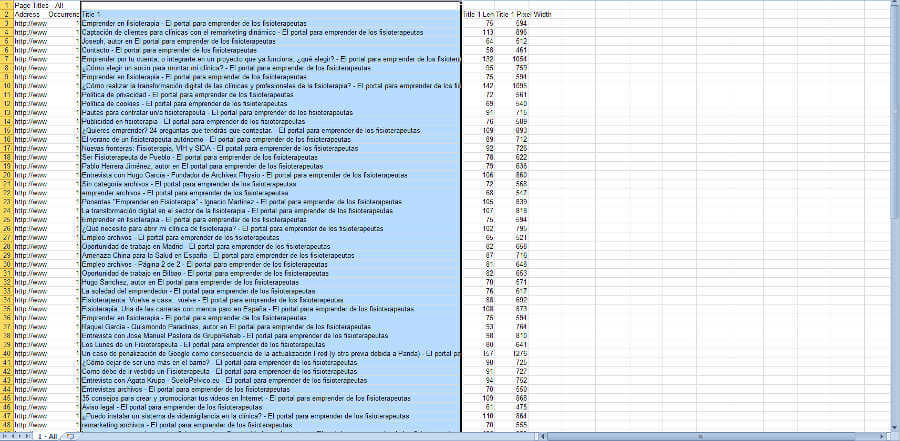The width and height of the screenshot is (900, 441).
Task: Click the vertical scrollbar thumb
Action: pyautogui.click(x=896, y=113)
